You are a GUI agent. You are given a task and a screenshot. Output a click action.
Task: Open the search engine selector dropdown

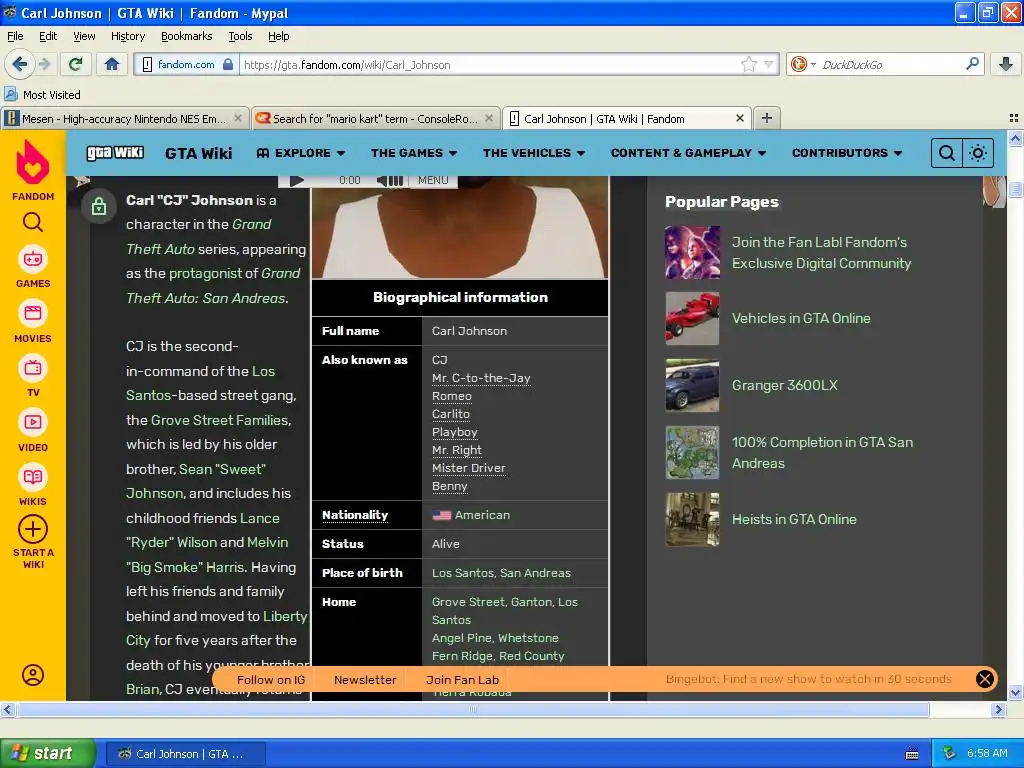(803, 64)
